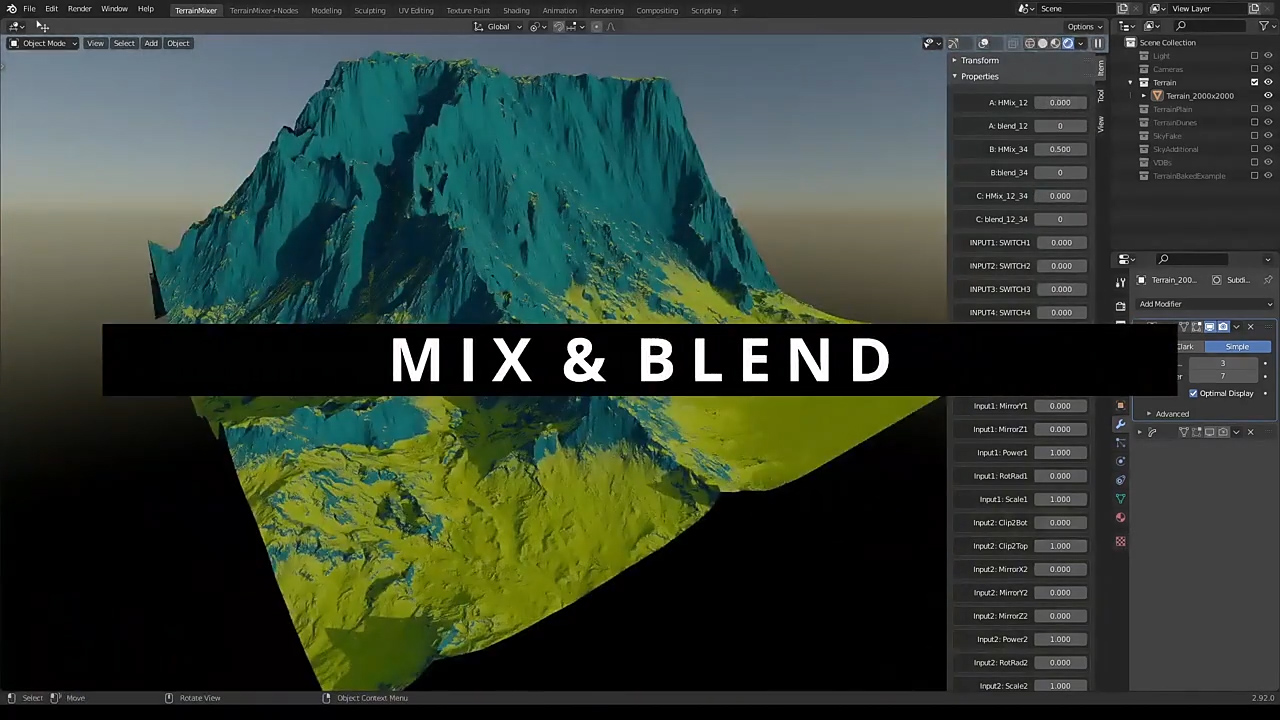Enable SkyFake collection checkbox

pos(1254,136)
